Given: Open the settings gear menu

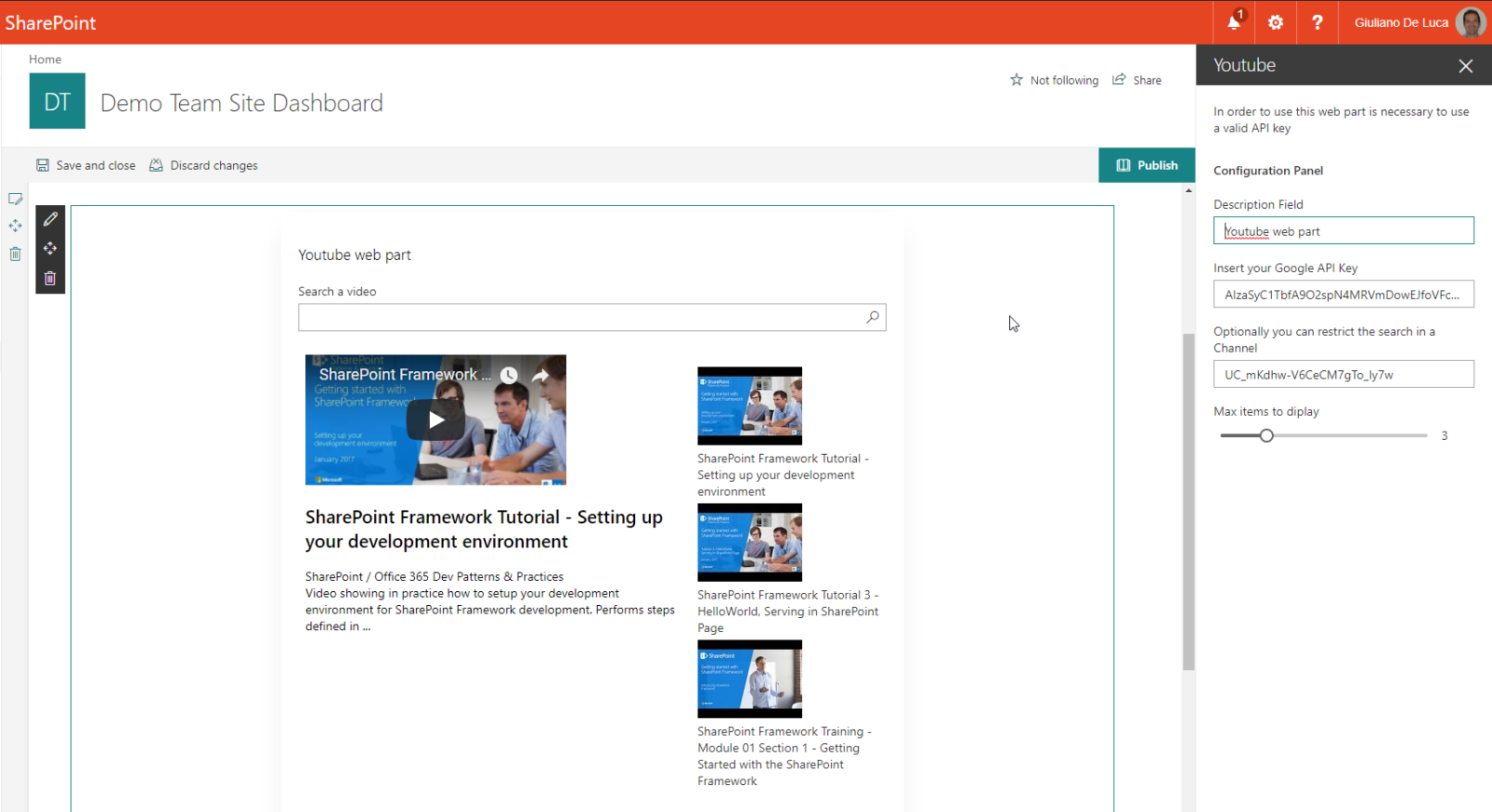Looking at the screenshot, I should (x=1276, y=22).
